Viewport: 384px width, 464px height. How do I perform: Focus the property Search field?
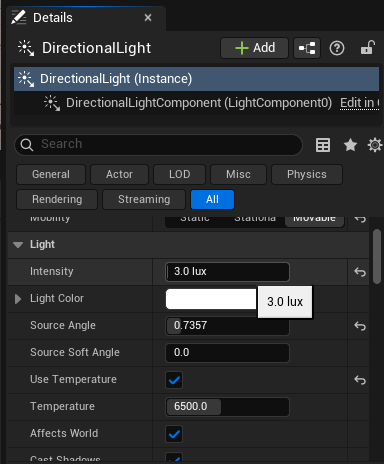click(x=159, y=144)
